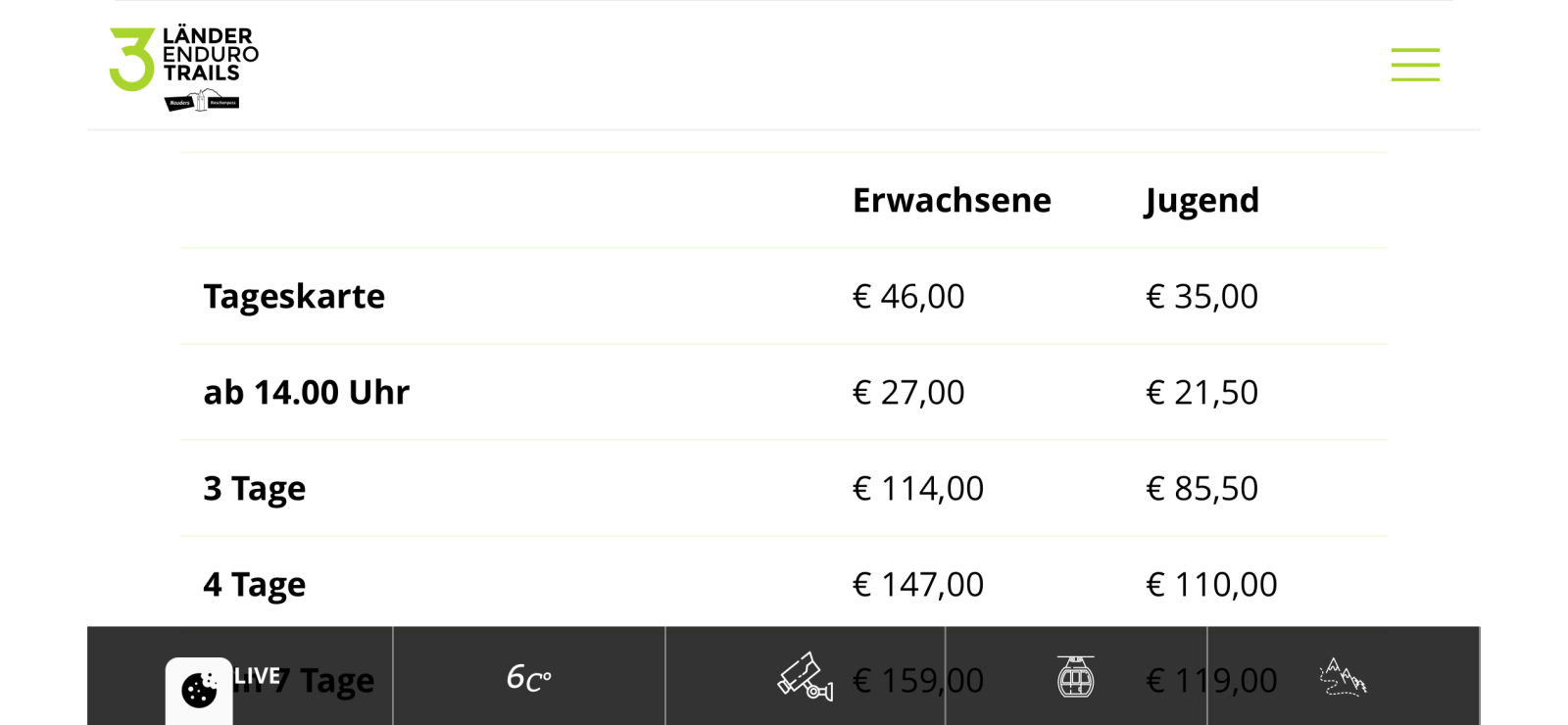The image size is (1568, 725).
Task: Click the 6°C weather temperature indicator
Action: point(528,677)
